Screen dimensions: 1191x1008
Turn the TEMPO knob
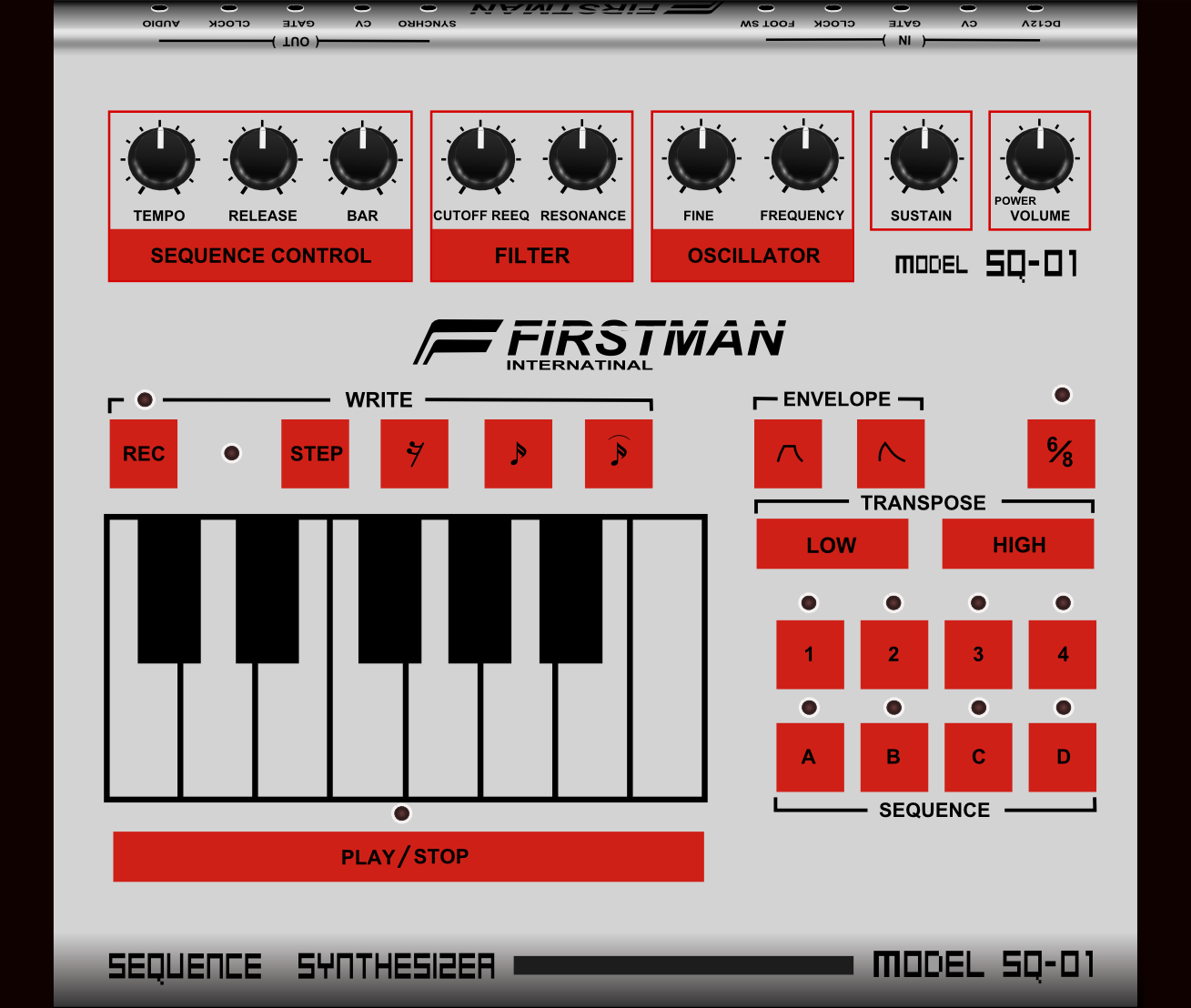(161, 160)
